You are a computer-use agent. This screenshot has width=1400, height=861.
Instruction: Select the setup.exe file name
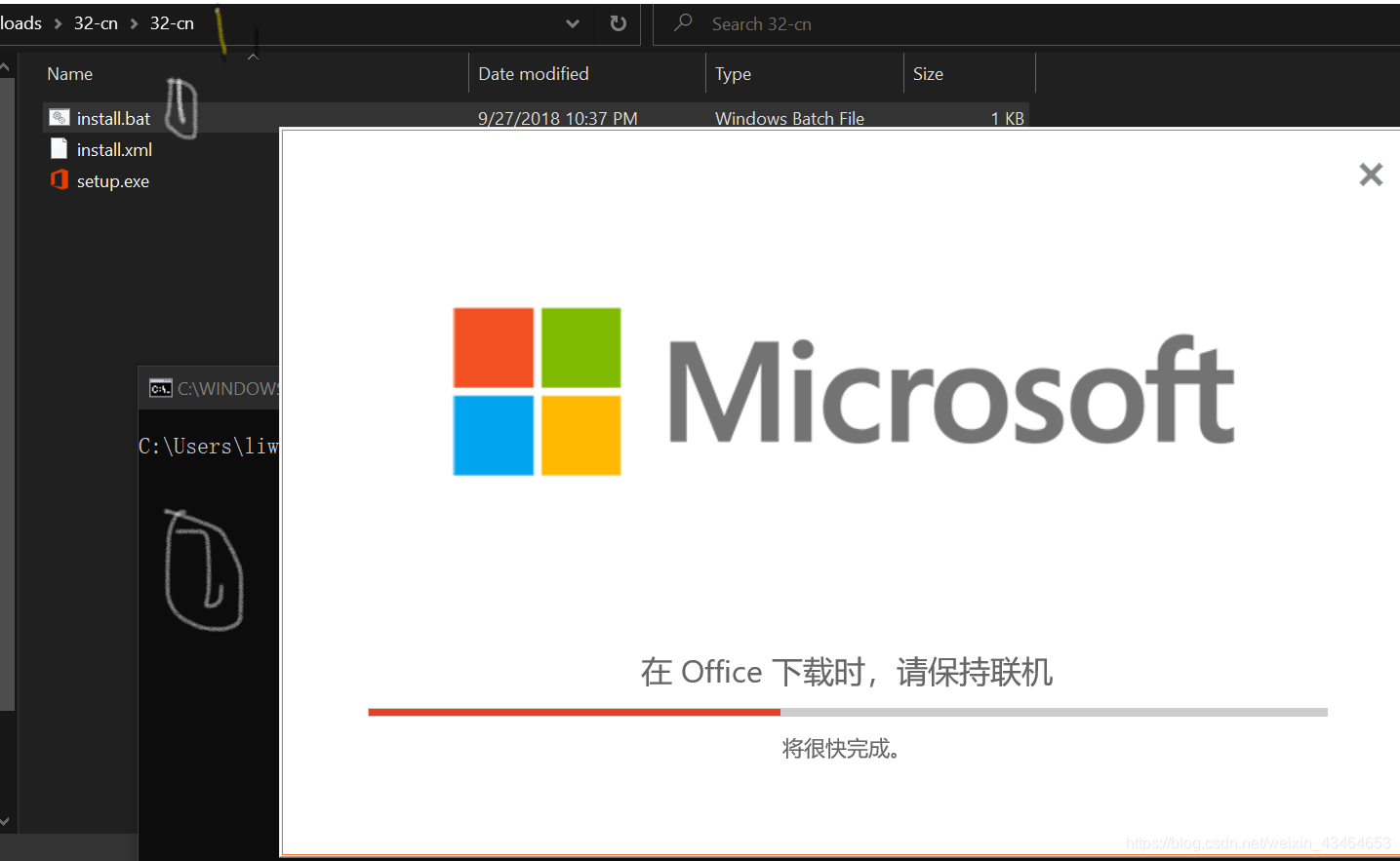[113, 181]
